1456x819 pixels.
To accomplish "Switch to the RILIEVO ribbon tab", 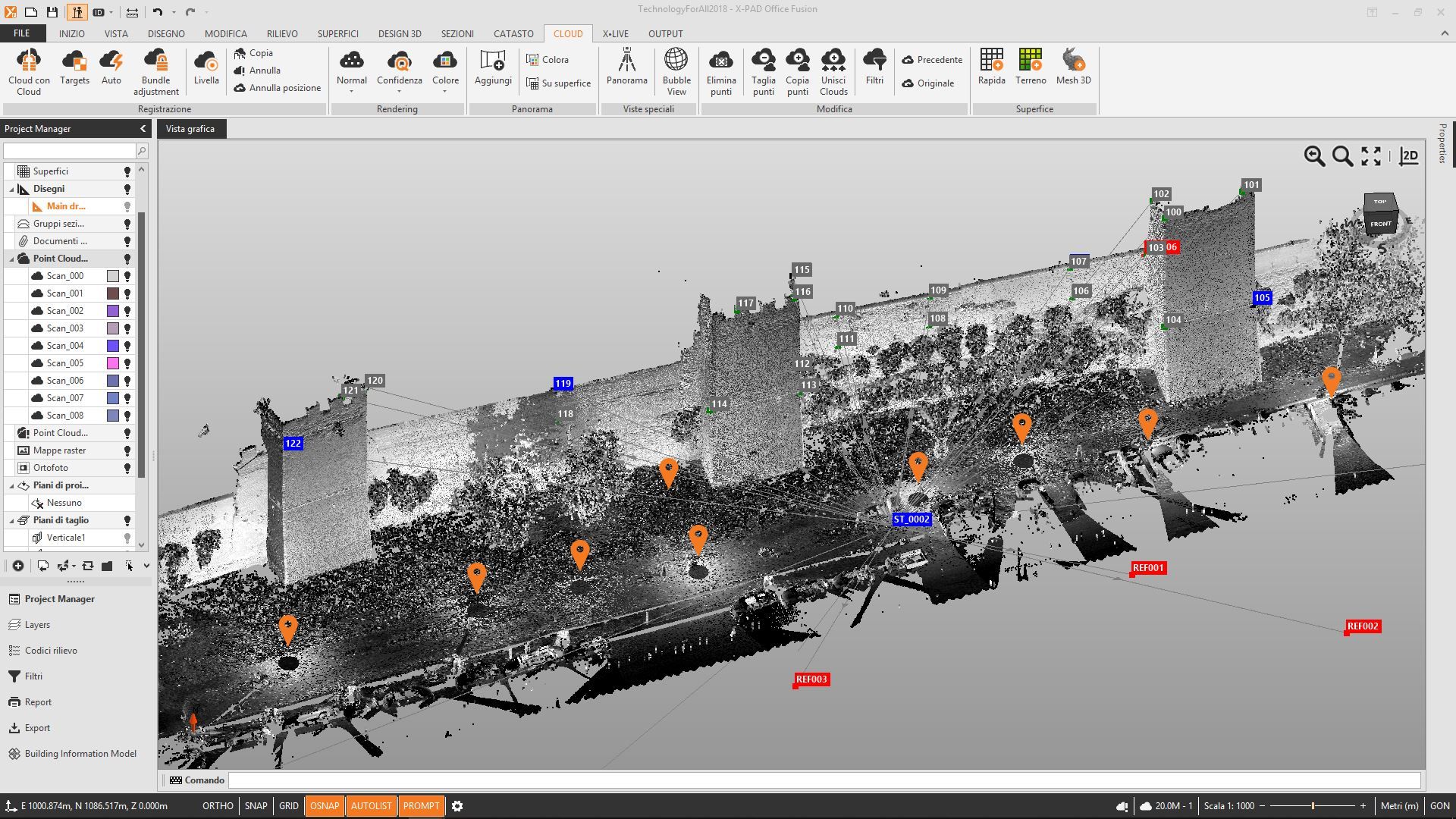I will pyautogui.click(x=282, y=34).
